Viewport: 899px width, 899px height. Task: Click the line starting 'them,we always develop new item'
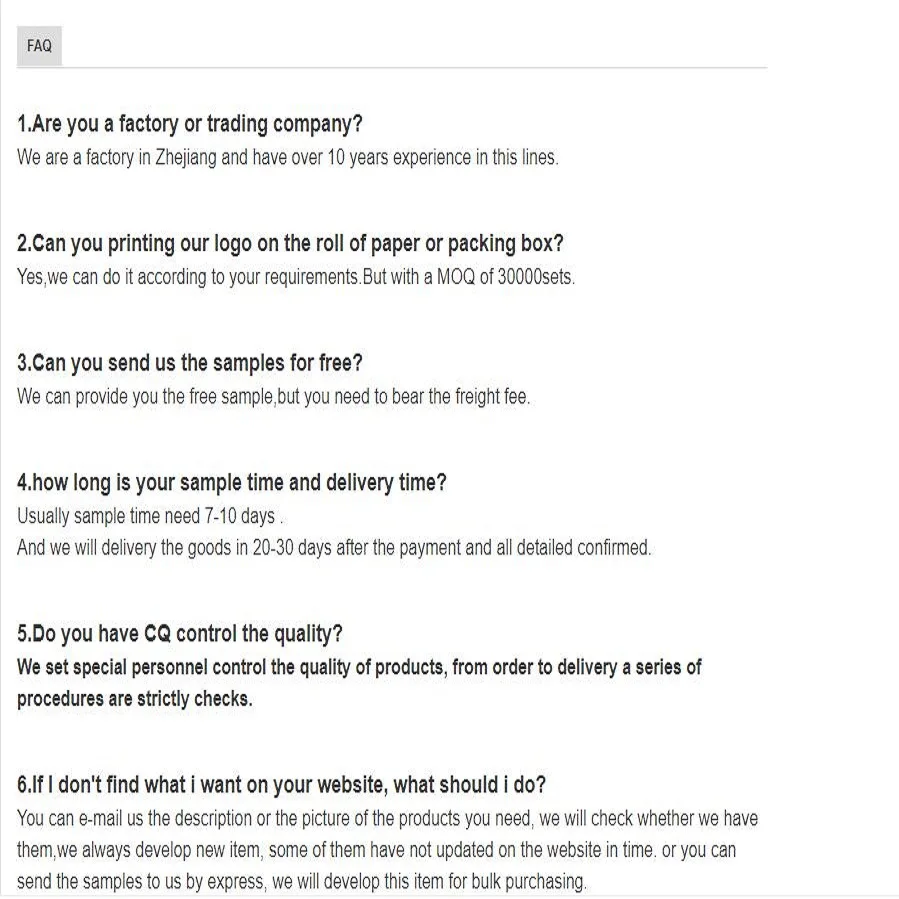pyautogui.click(x=376, y=850)
